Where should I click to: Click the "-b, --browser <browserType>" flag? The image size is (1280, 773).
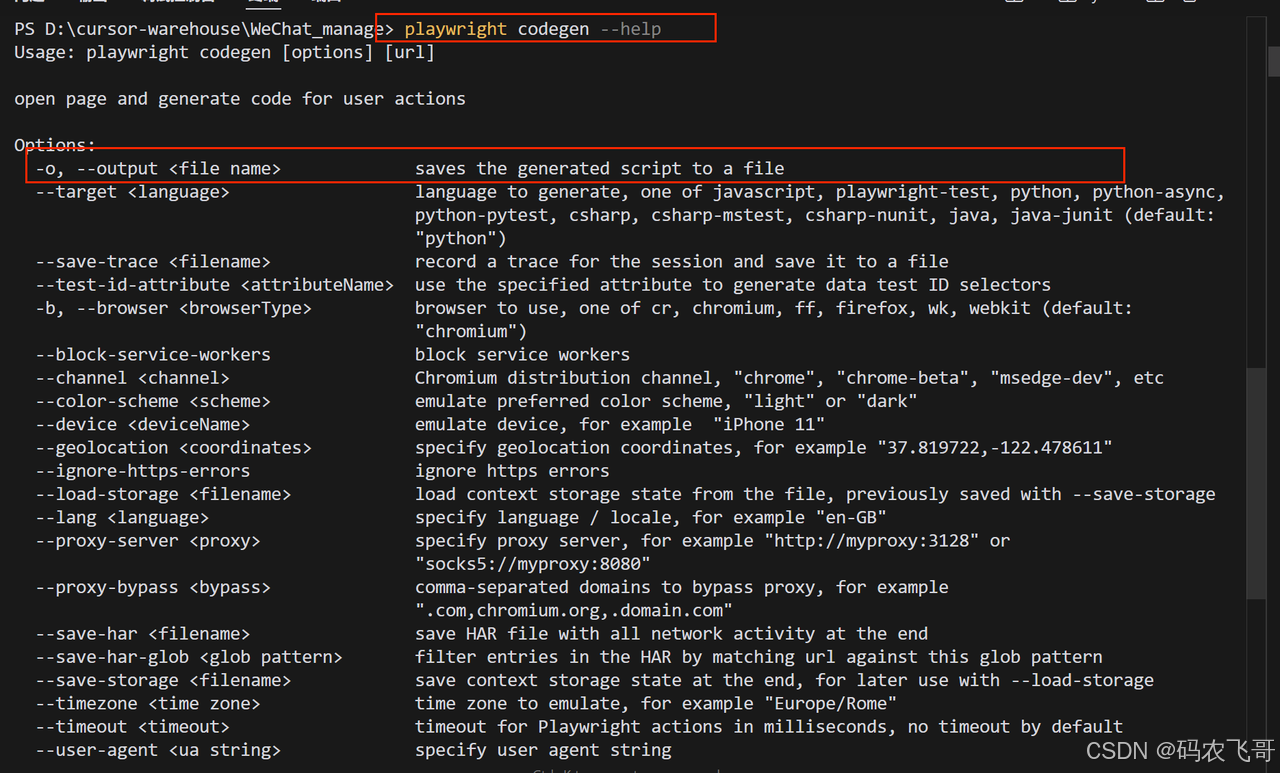tap(173, 308)
